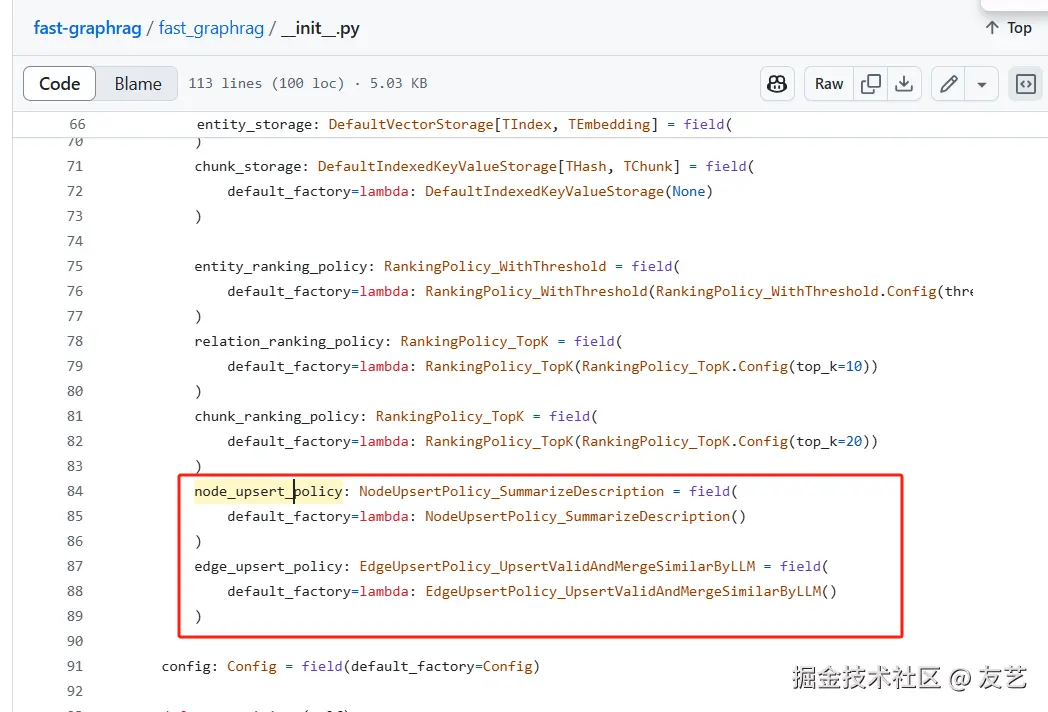Switch to the Code tab
This screenshot has width=1048, height=712.
click(59, 84)
